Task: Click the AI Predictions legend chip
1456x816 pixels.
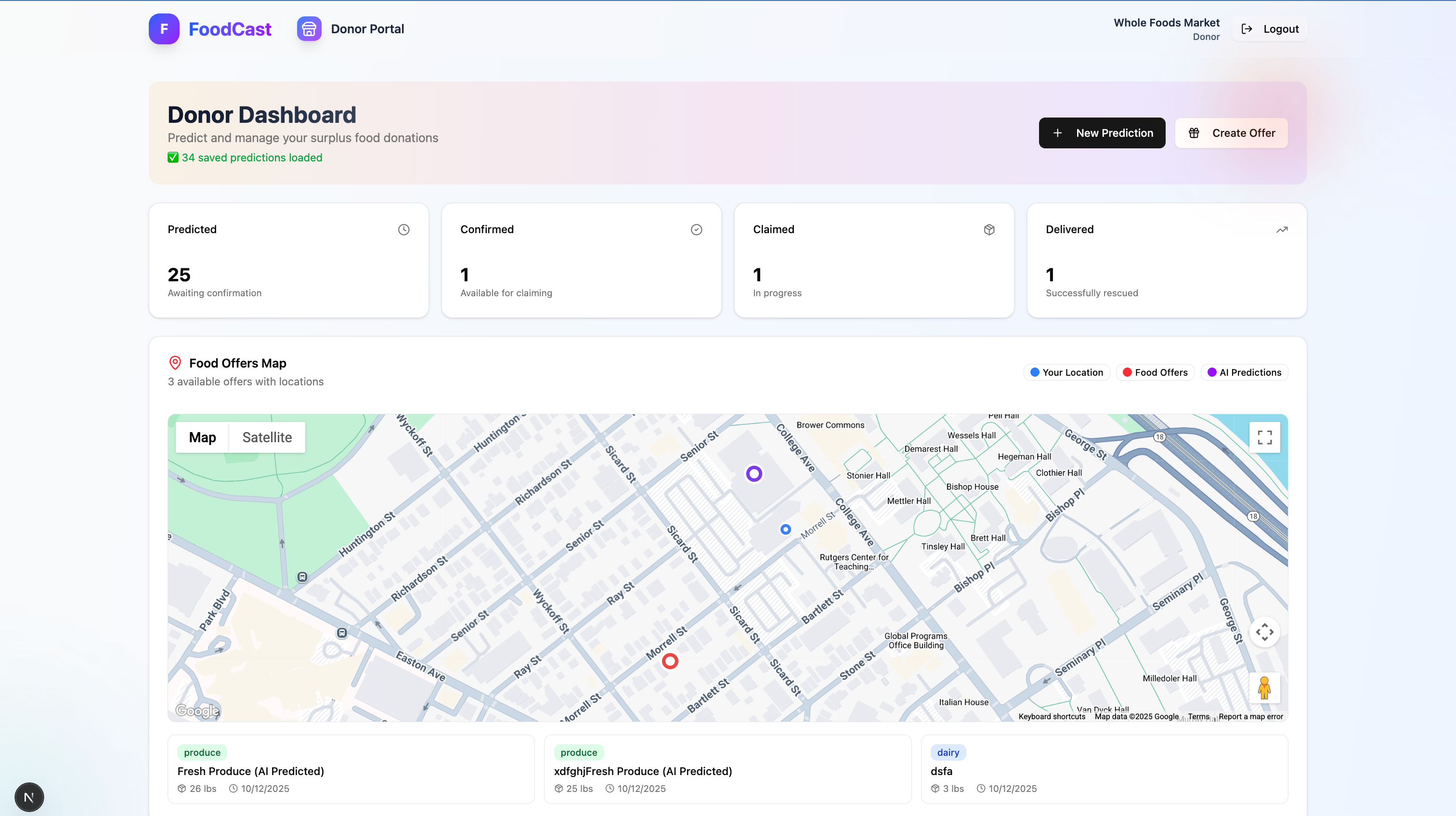Action: [x=1244, y=372]
